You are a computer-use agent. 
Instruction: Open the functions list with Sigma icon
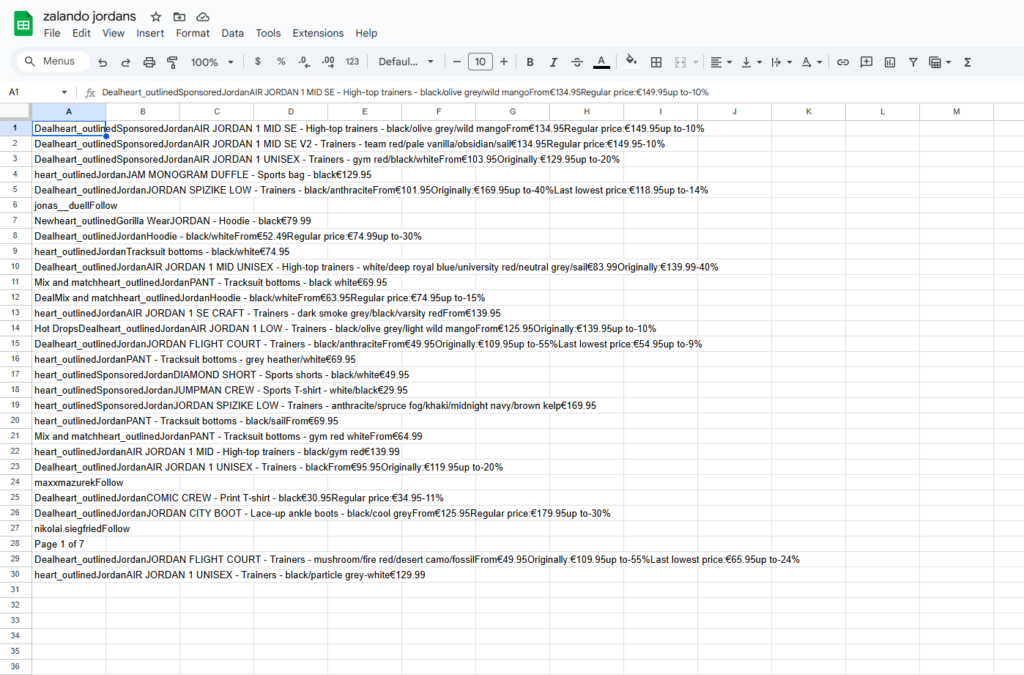[966, 61]
